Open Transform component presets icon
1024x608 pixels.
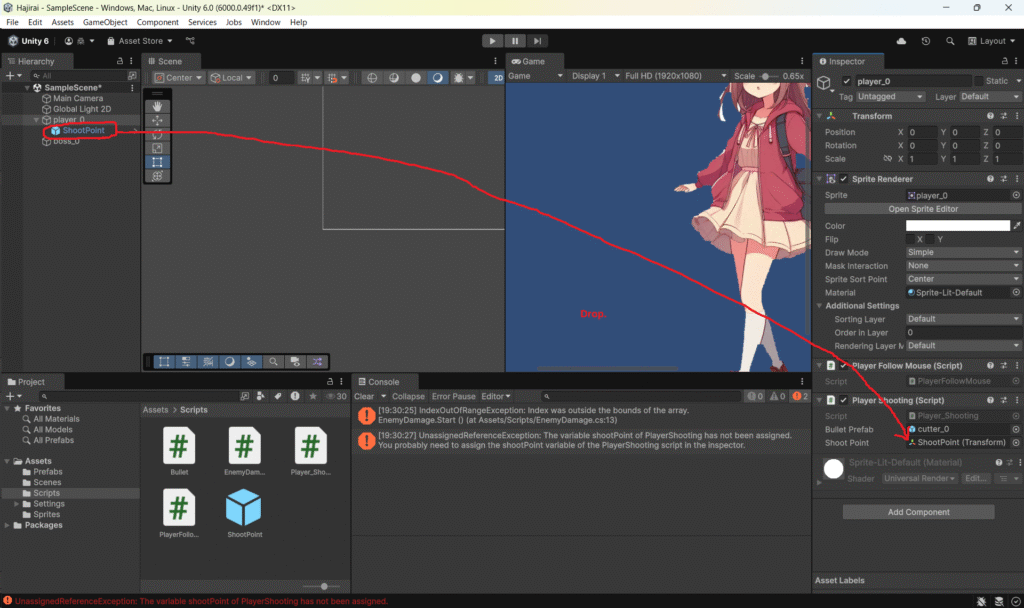pos(1004,116)
